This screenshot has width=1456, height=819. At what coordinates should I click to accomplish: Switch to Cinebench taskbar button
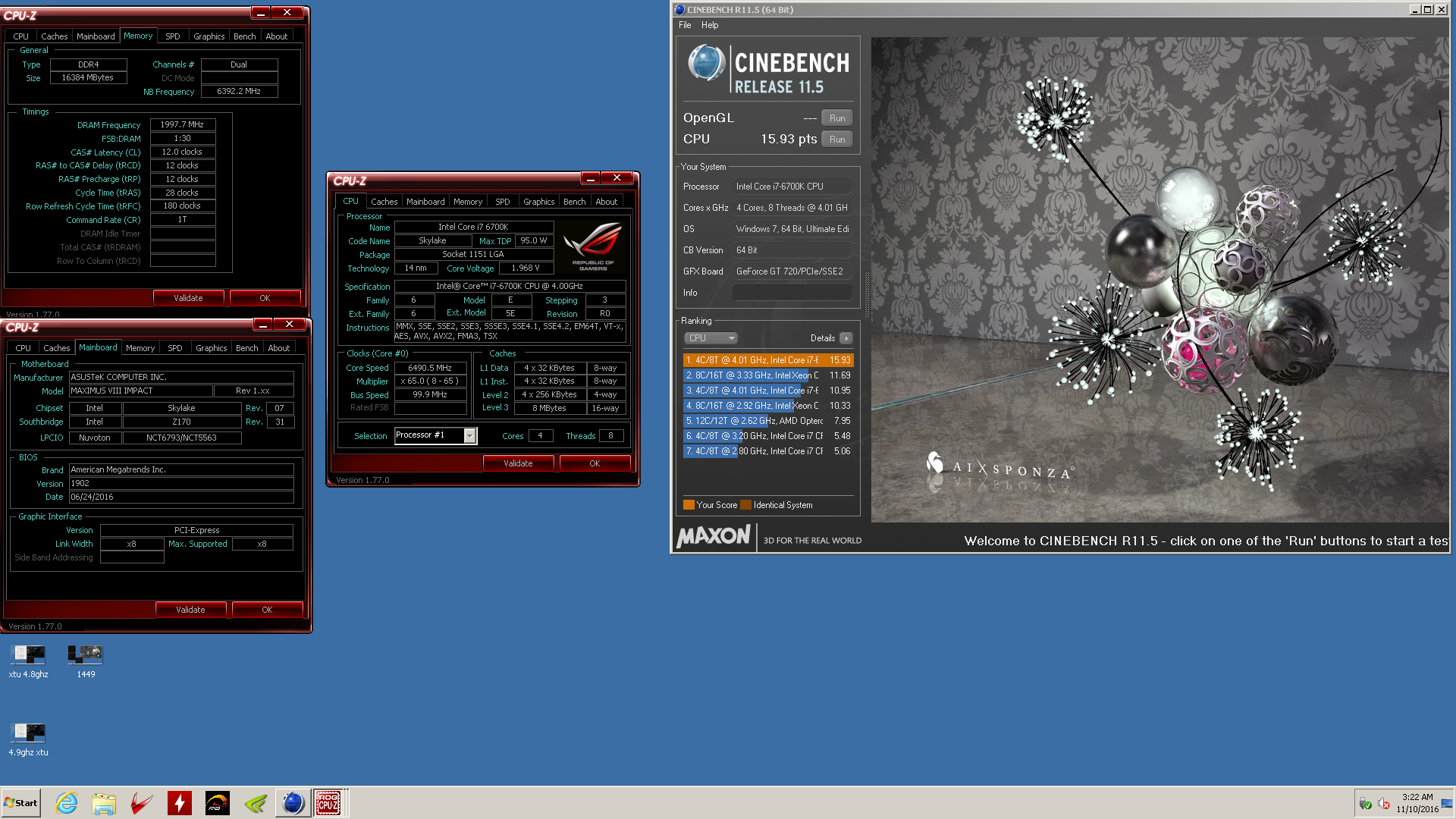coord(293,802)
